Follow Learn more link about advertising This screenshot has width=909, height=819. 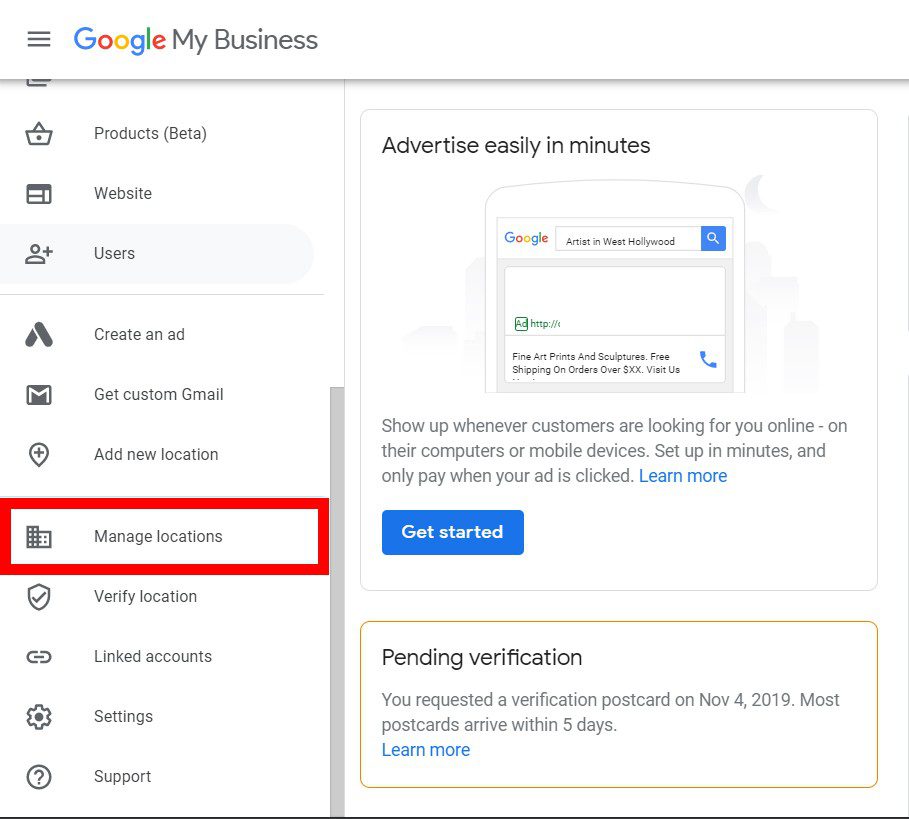tap(683, 476)
